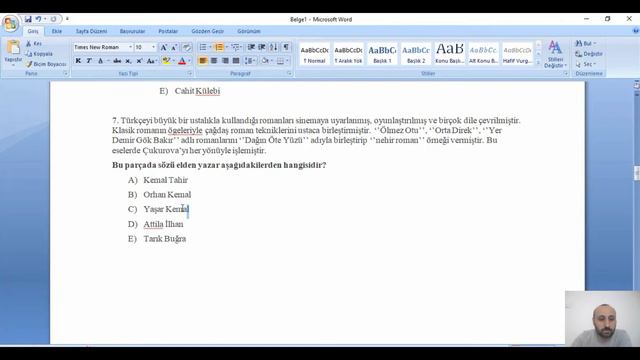This screenshot has width=640, height=360.
Task: Open the Bul find dropdown
Action: (x=586, y=43)
